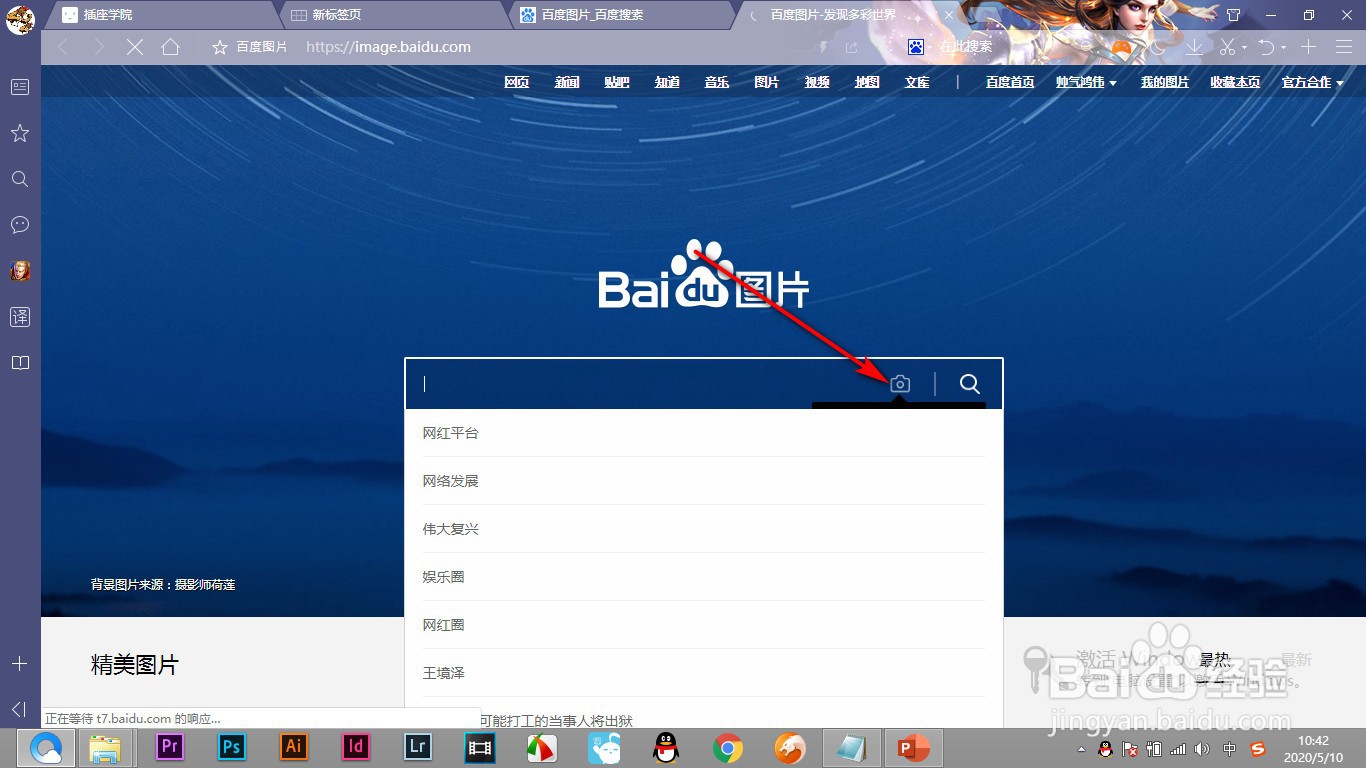
Task: Click the undo closed-tab arrow icon
Action: click(1266, 47)
